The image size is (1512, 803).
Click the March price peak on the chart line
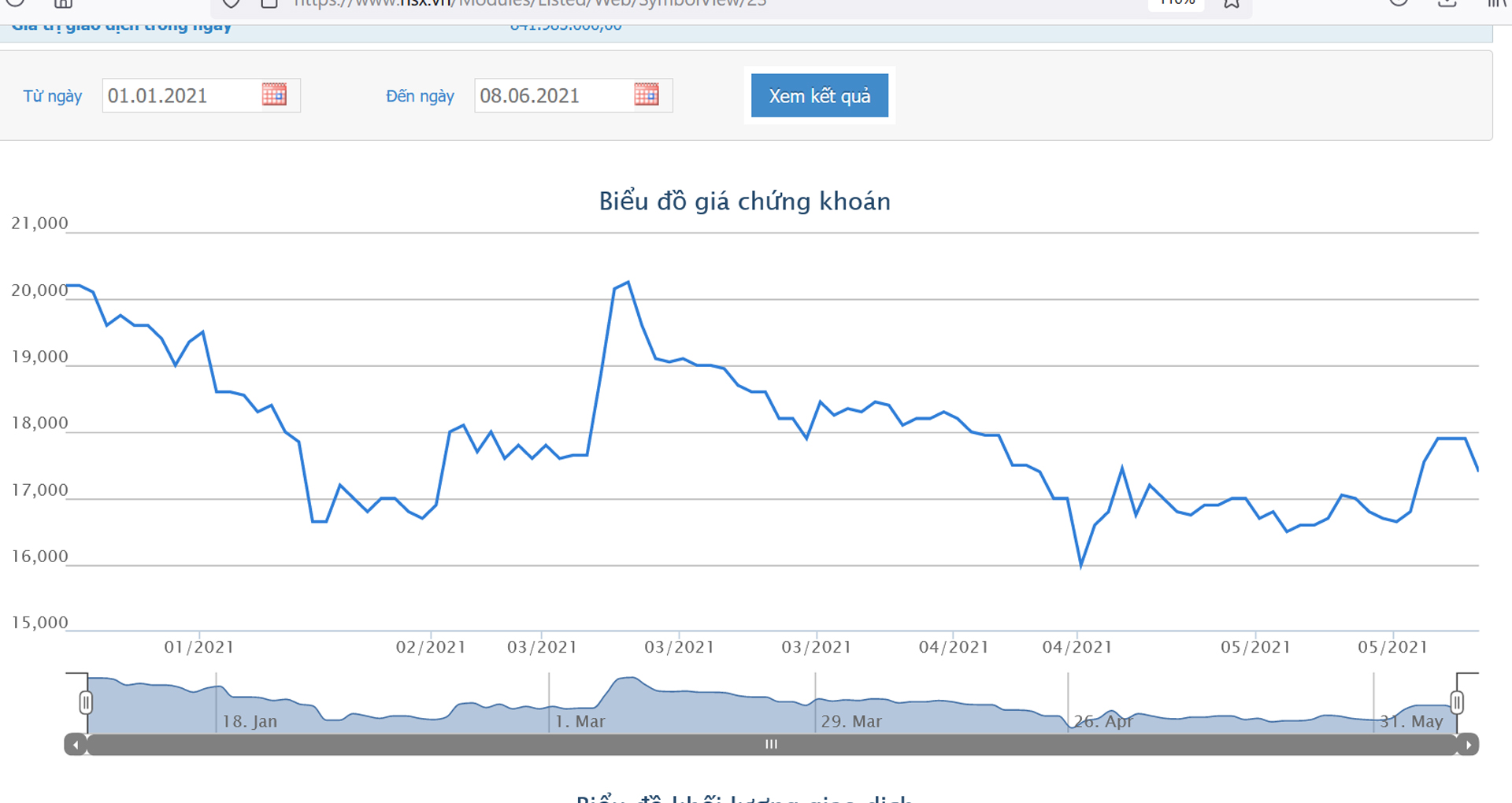point(628,282)
